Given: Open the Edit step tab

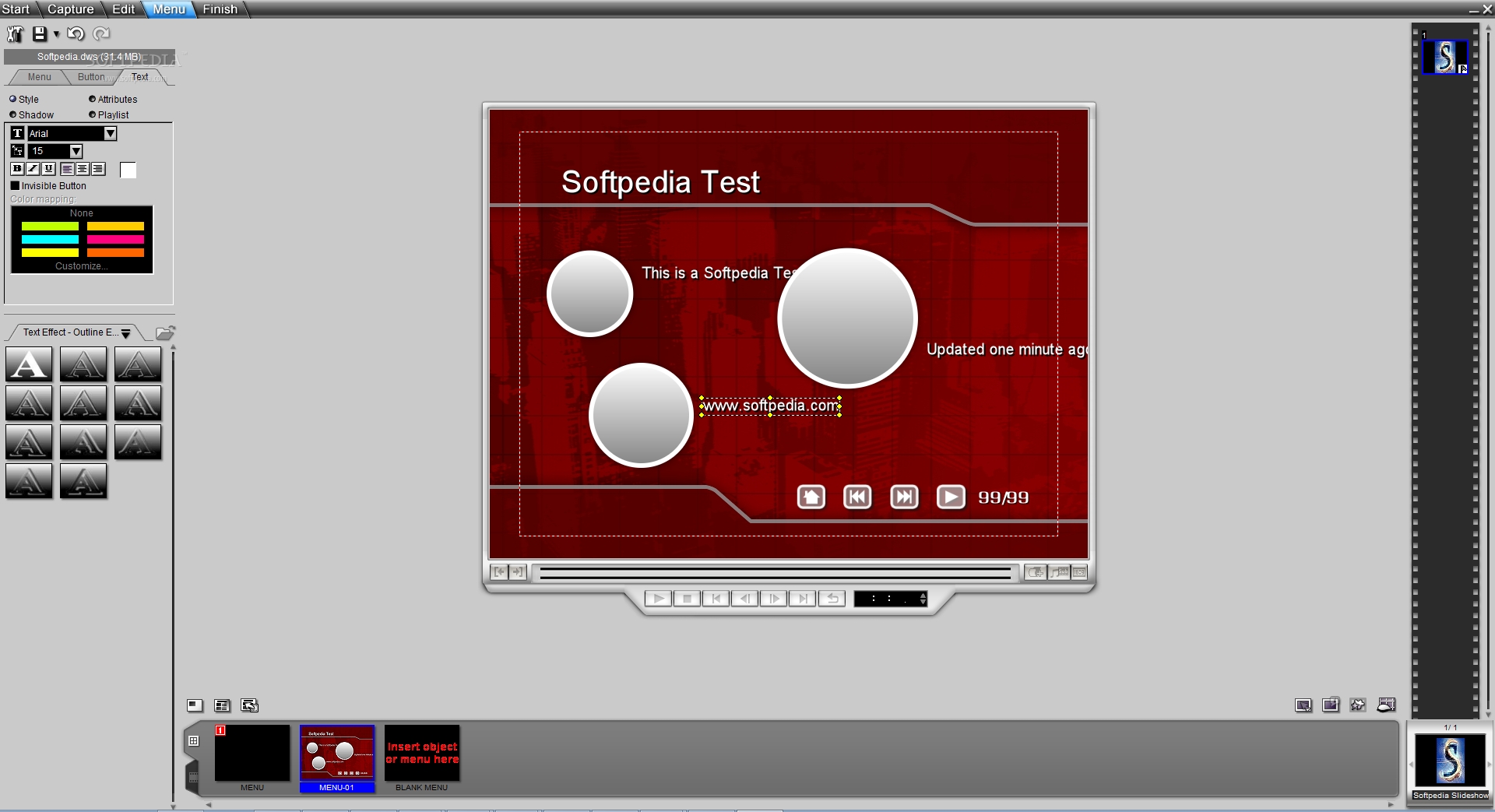Looking at the screenshot, I should pos(123,9).
